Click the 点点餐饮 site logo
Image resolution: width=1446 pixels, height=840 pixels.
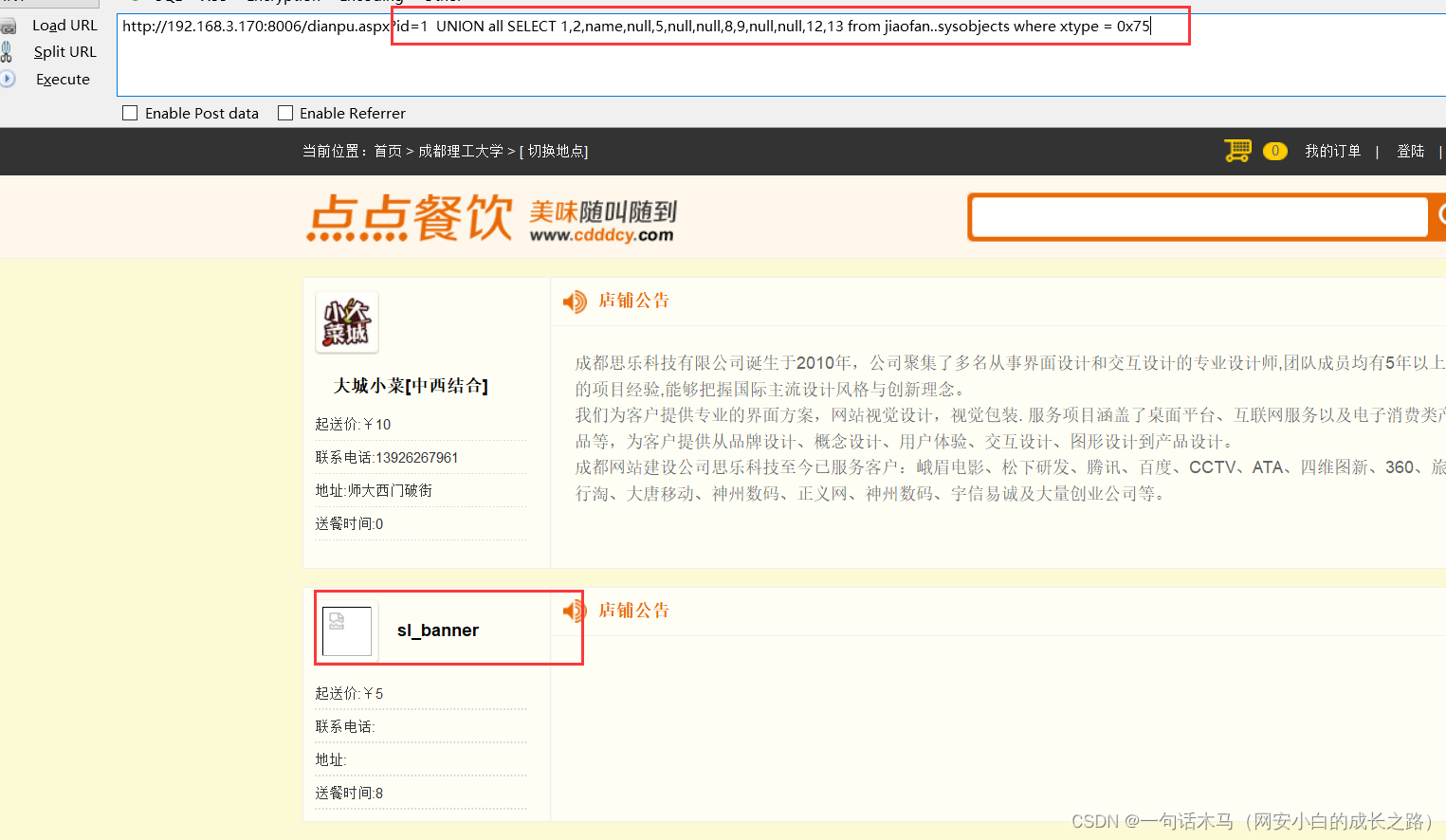click(410, 217)
